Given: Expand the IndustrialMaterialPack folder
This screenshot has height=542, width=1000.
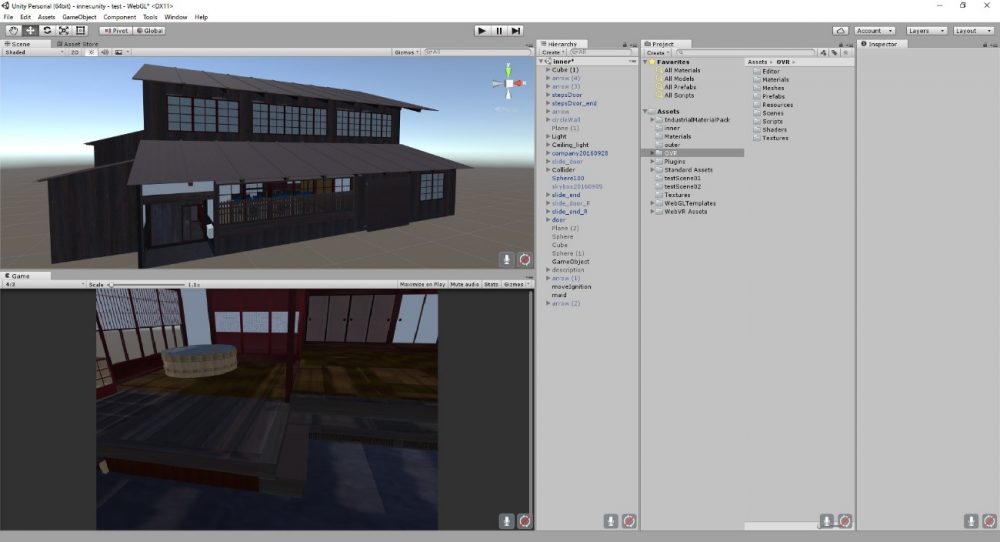Looking at the screenshot, I should pyautogui.click(x=655, y=120).
